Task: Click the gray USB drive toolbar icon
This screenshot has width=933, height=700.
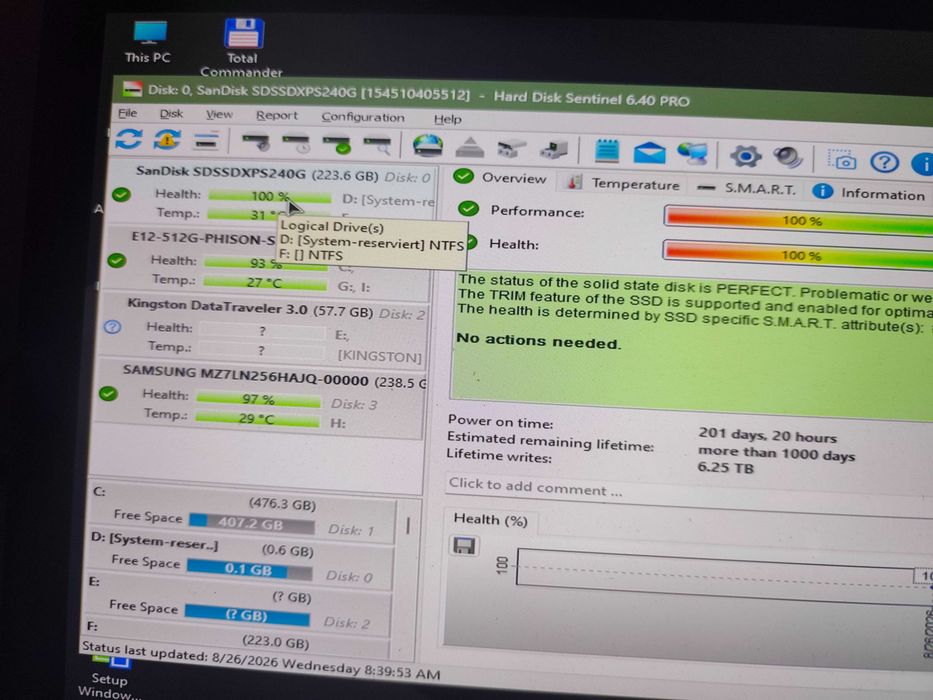Action: (x=511, y=149)
